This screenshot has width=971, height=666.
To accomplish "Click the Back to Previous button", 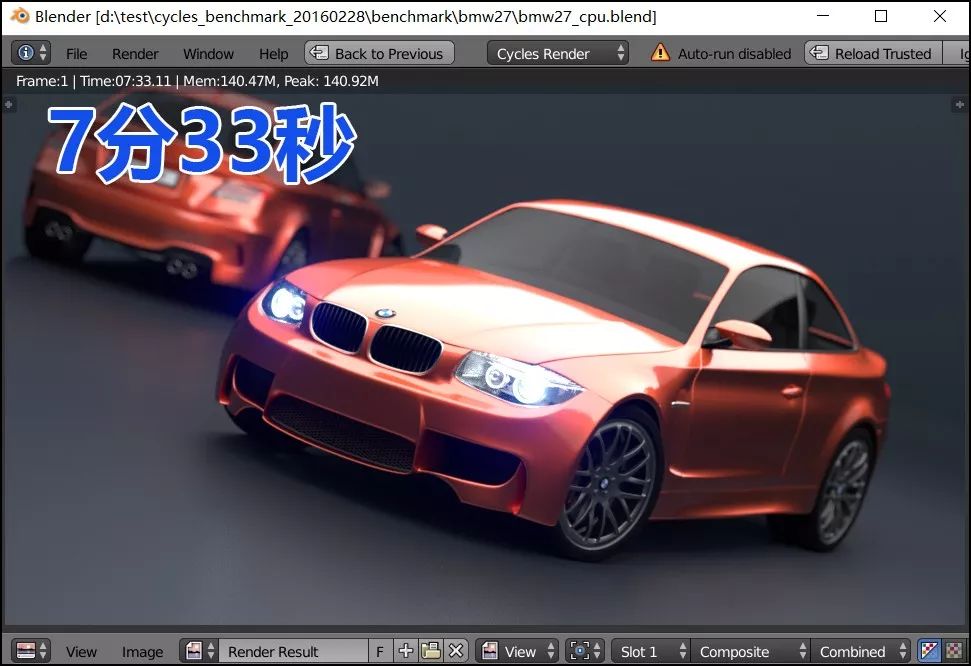I will 378,53.
